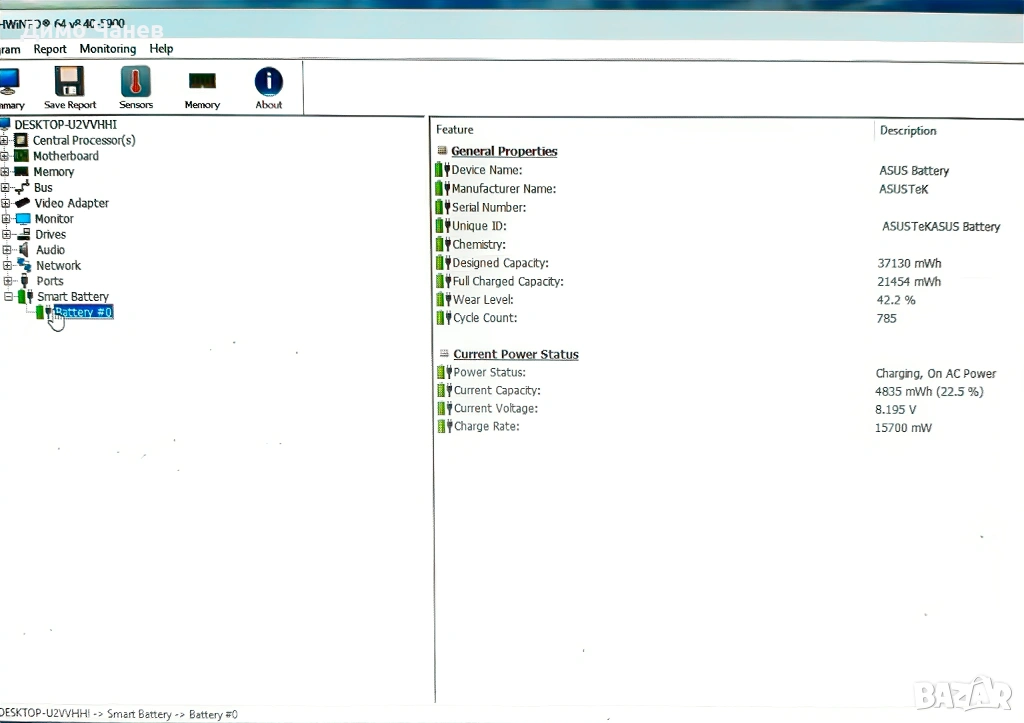Screen dimensions: 1024x723
Task: Click the Memory chip toolbar icon
Action: tap(202, 83)
